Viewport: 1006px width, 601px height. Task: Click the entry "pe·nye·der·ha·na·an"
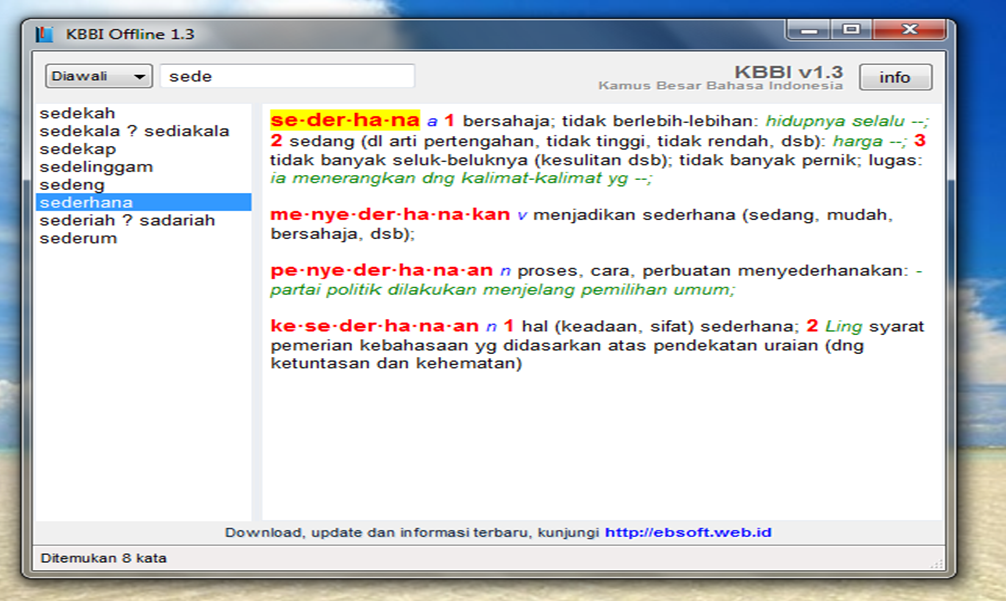(x=382, y=270)
